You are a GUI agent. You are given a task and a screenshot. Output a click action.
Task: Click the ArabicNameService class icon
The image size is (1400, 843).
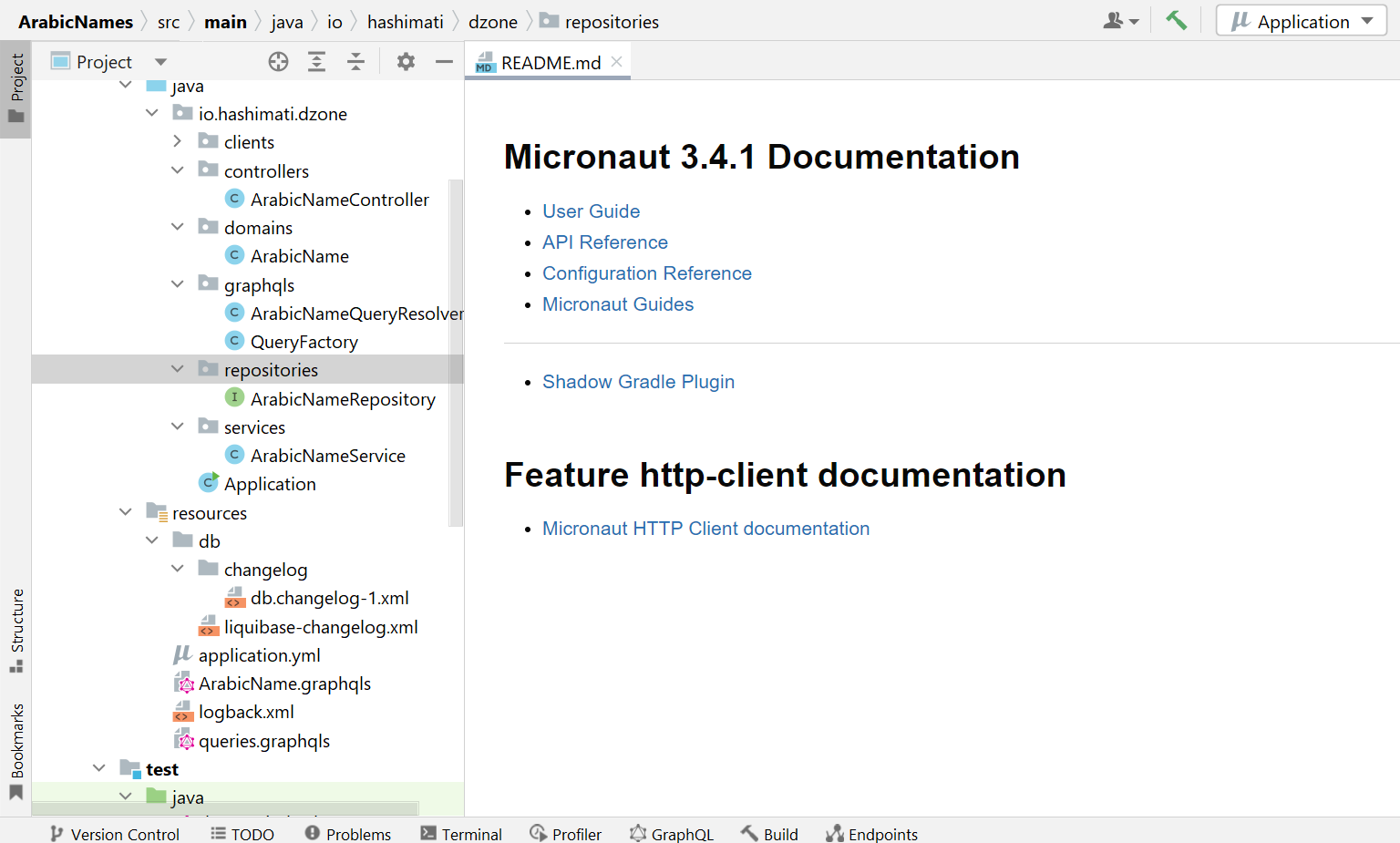234,455
